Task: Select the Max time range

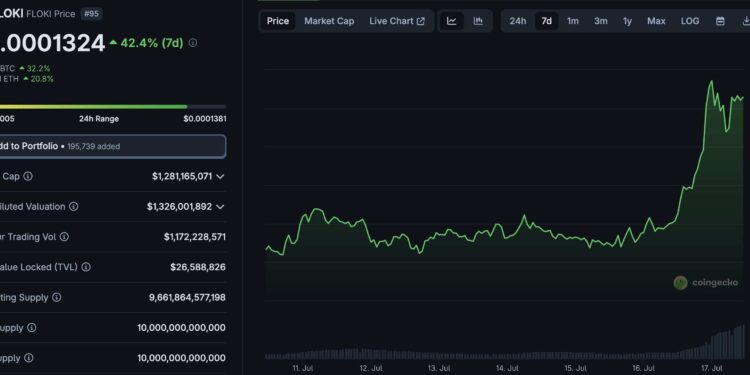Action: 656,21
